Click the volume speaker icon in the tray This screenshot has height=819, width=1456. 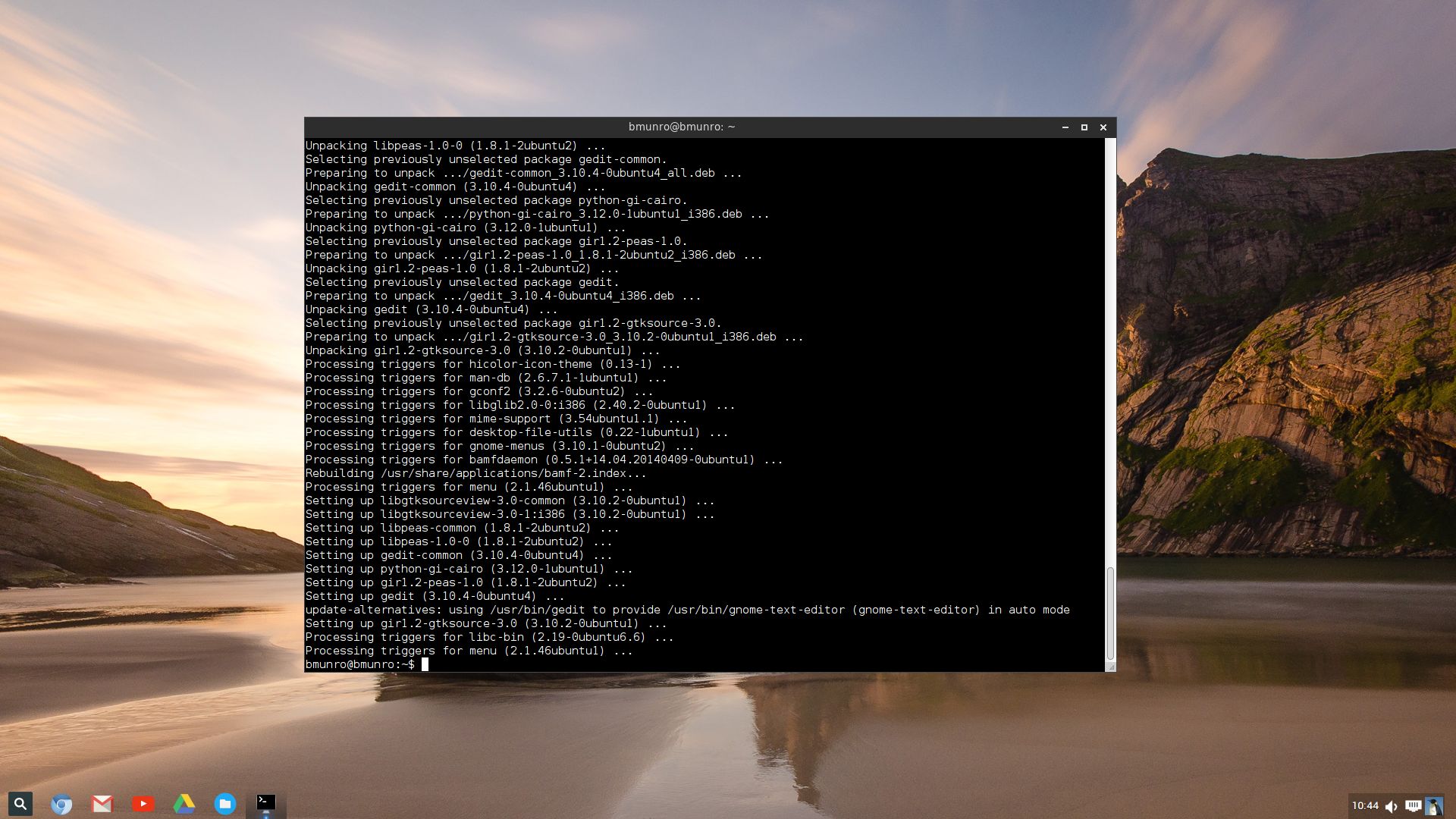point(1391,806)
